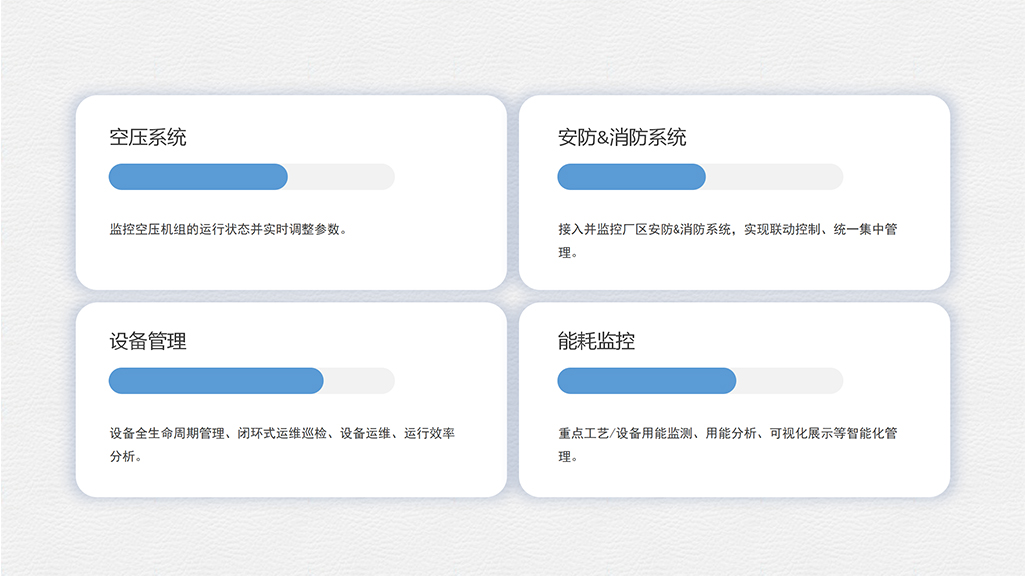This screenshot has width=1027, height=576.
Task: Click the blue filled bar under 安防&消防系统
Action: (631, 177)
